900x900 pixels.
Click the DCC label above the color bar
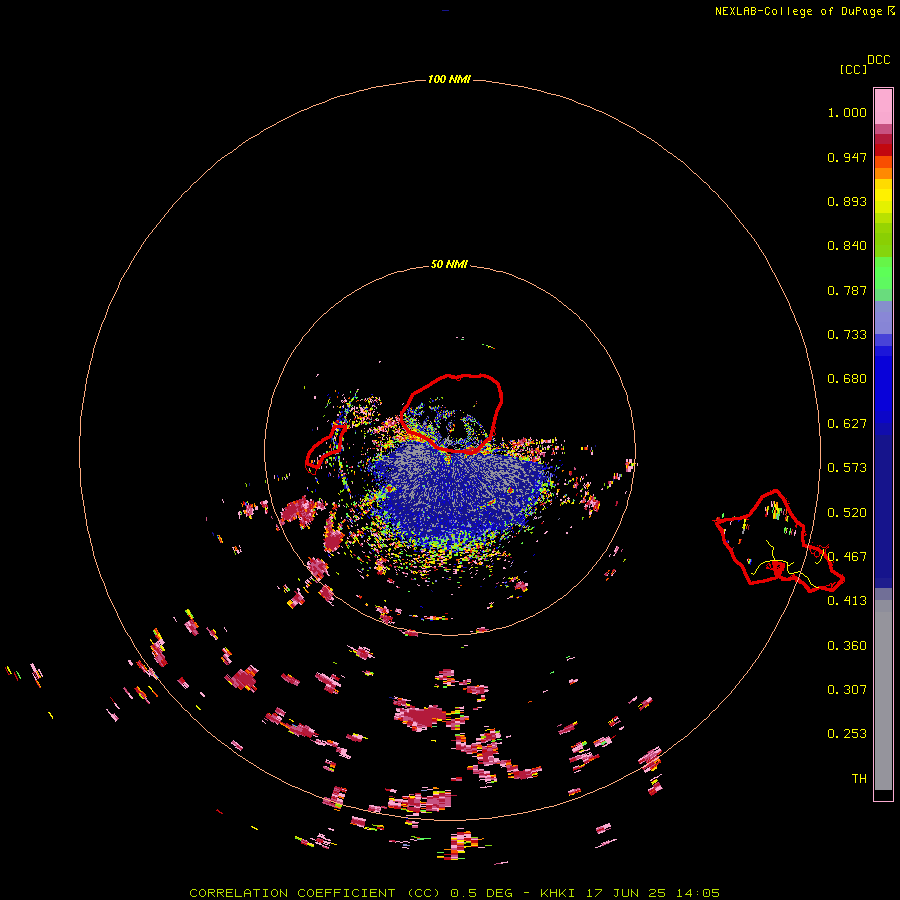(x=878, y=60)
